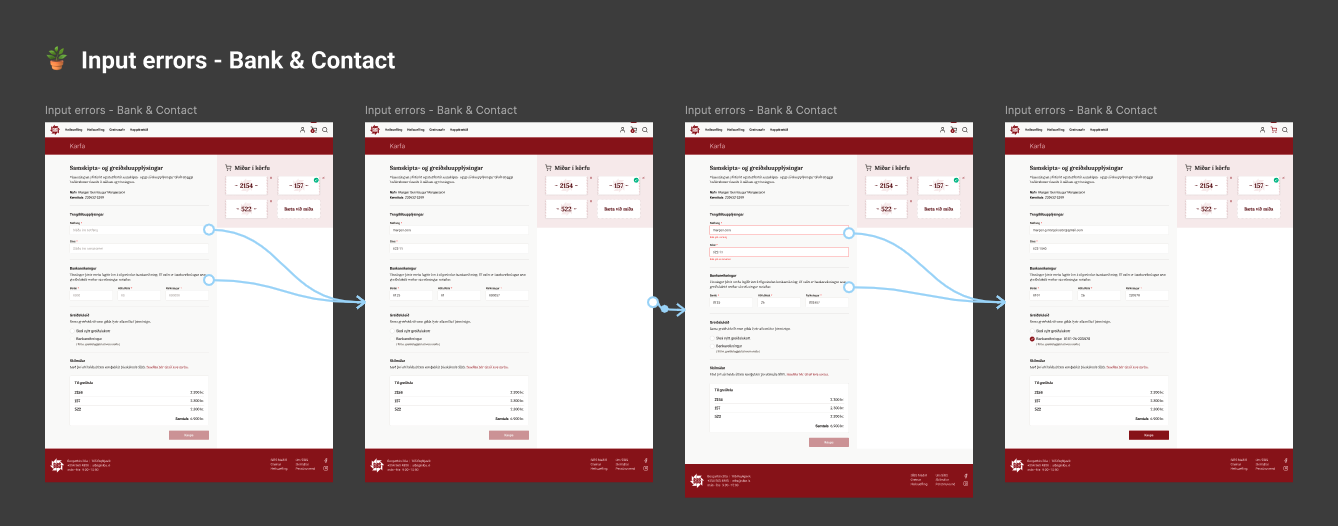Click the red logo in the first frame header
Screen dimensions: 1338x526
[55, 130]
